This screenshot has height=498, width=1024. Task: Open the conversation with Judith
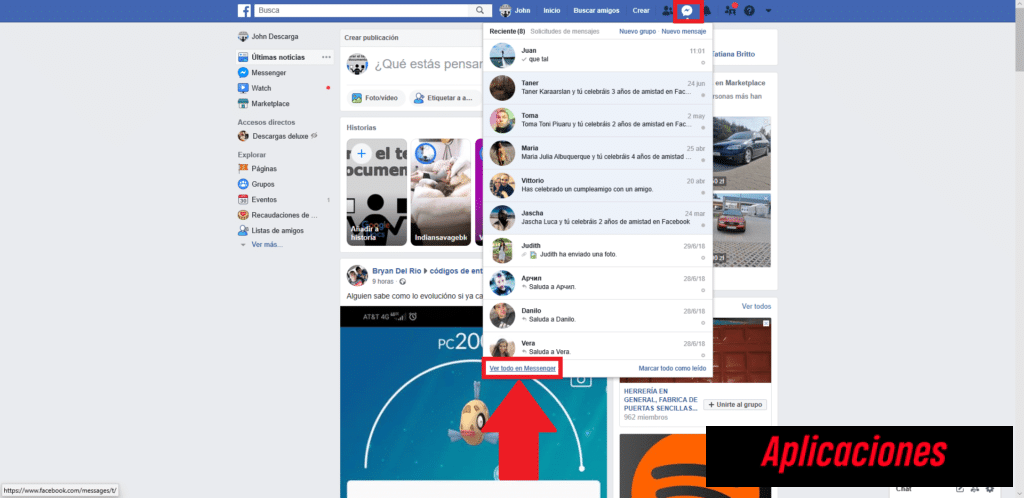pos(598,251)
